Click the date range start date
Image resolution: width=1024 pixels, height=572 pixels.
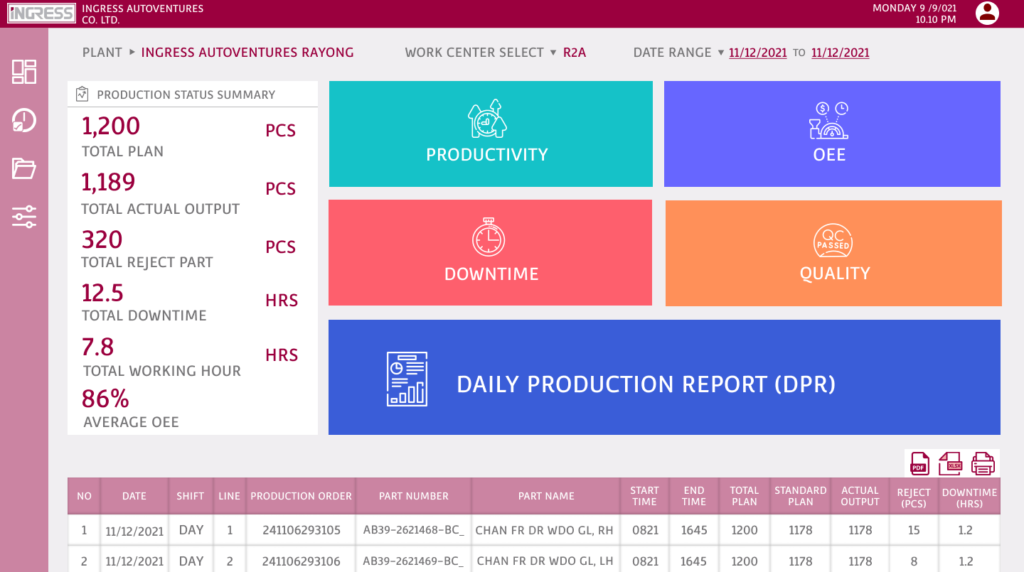[757, 53]
